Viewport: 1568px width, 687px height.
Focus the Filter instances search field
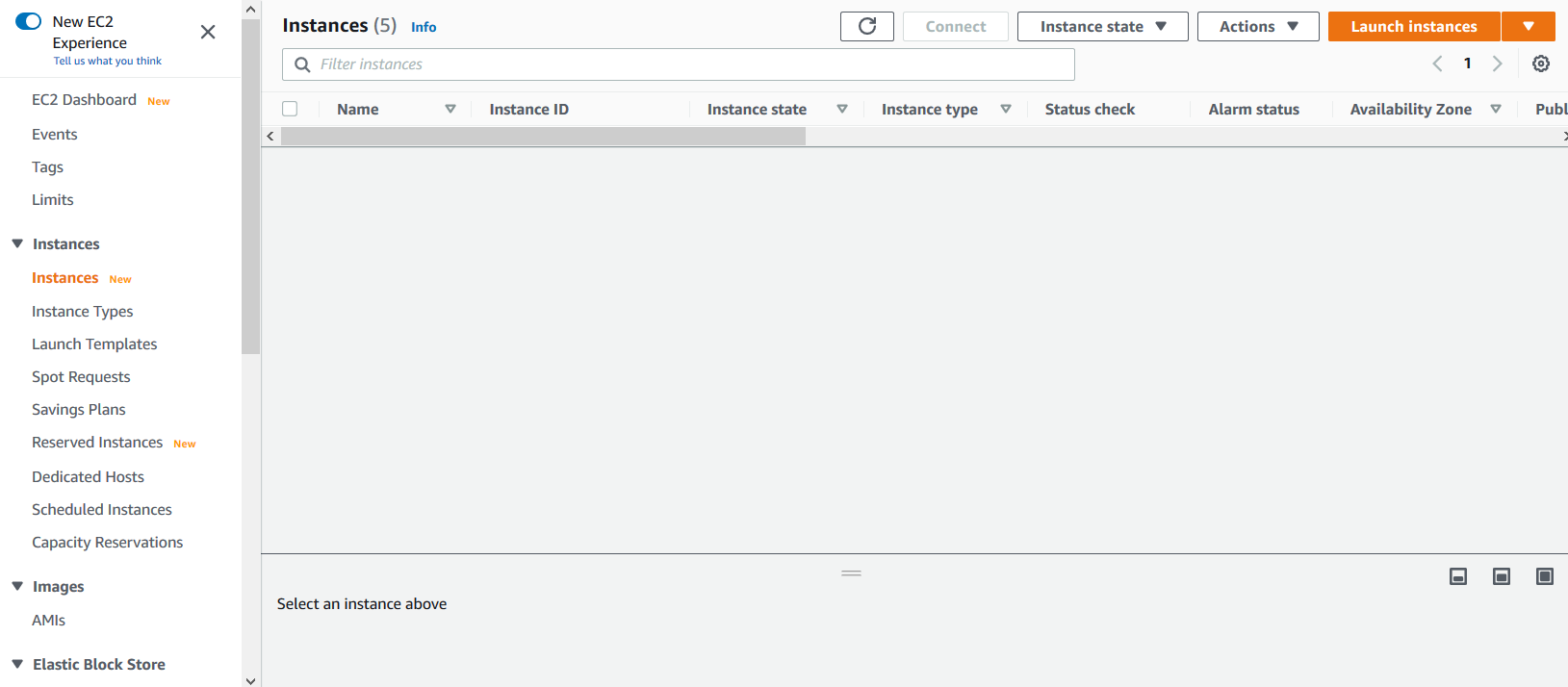tap(679, 64)
